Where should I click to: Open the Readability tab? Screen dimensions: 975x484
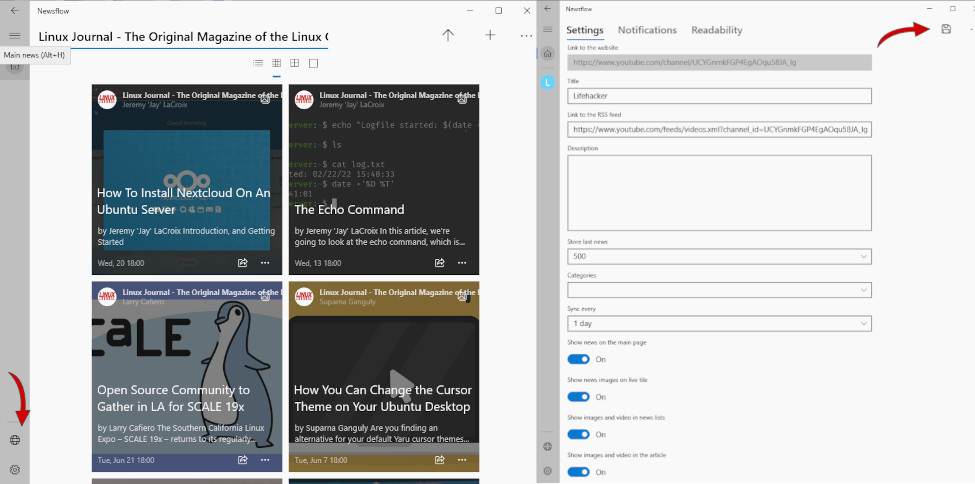pyautogui.click(x=716, y=30)
